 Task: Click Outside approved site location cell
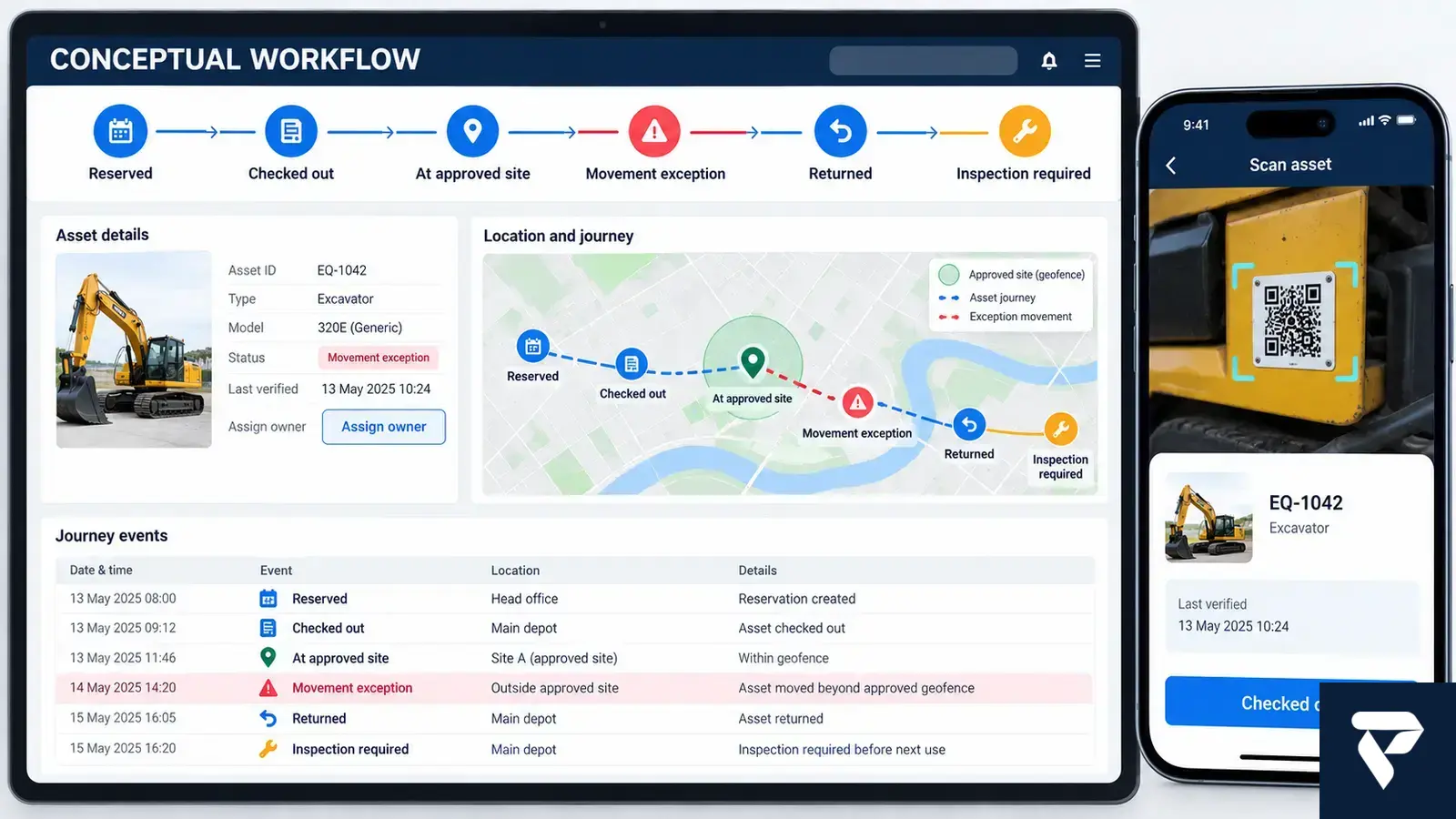tap(554, 688)
